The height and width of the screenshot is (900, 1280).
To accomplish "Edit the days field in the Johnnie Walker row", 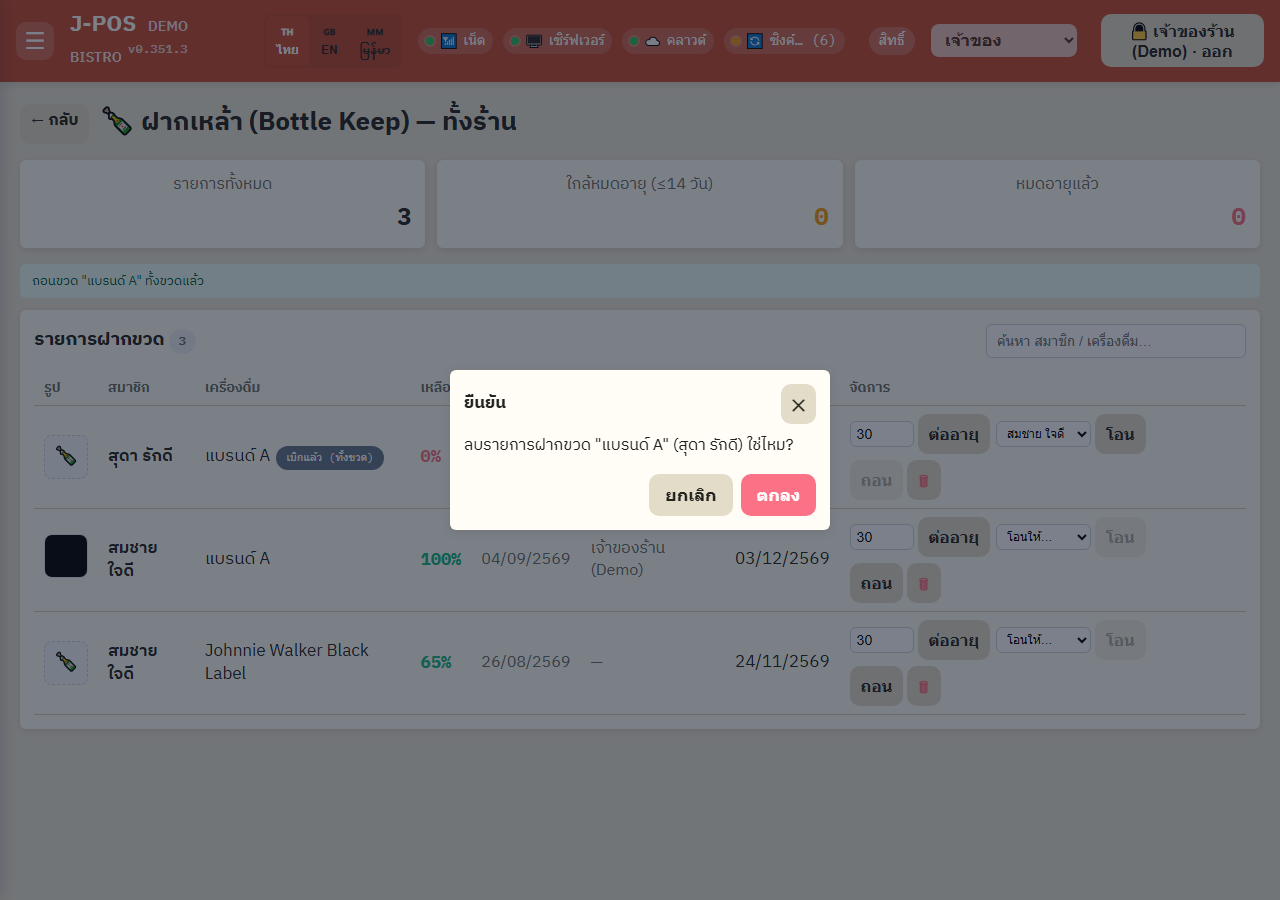I will coord(882,640).
